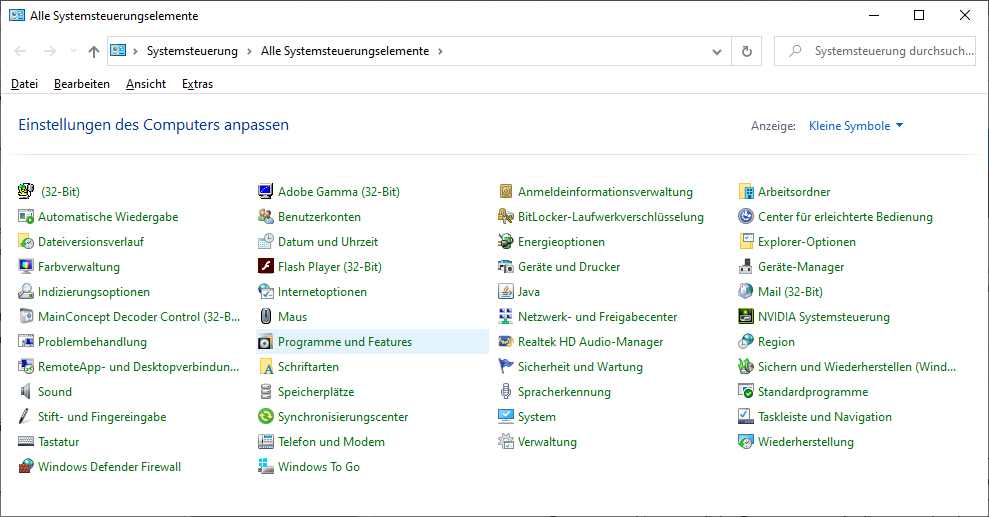Click the back navigation arrow

20,51
